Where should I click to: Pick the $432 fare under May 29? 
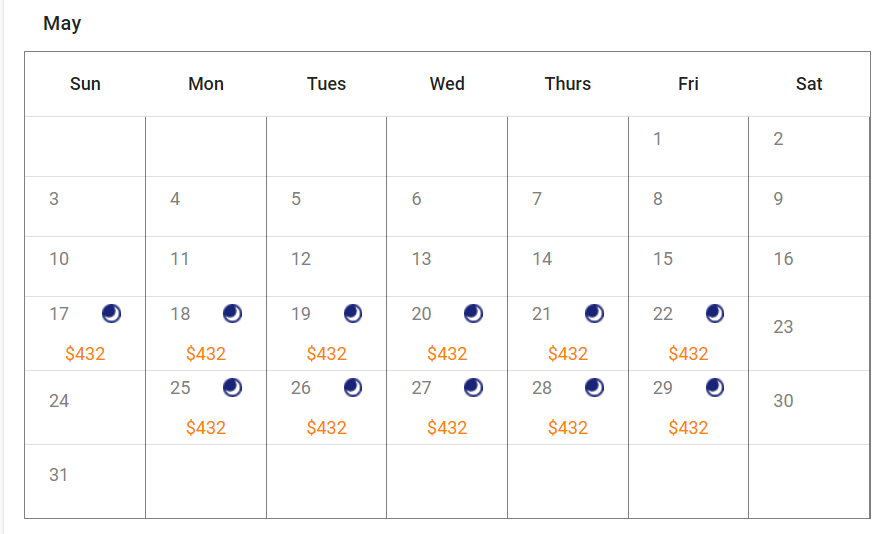coord(688,428)
